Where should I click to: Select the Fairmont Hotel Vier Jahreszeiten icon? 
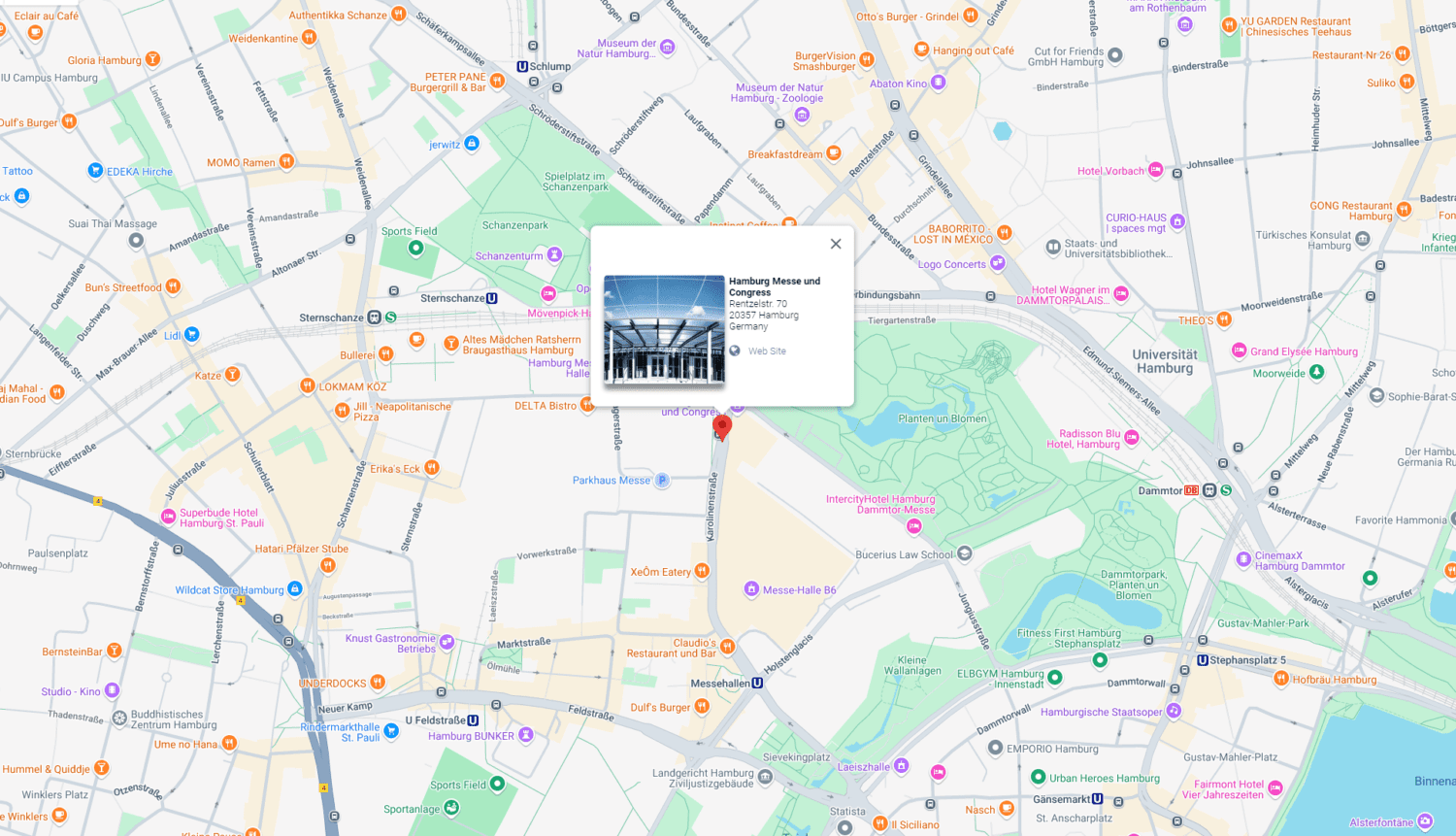[x=1275, y=788]
